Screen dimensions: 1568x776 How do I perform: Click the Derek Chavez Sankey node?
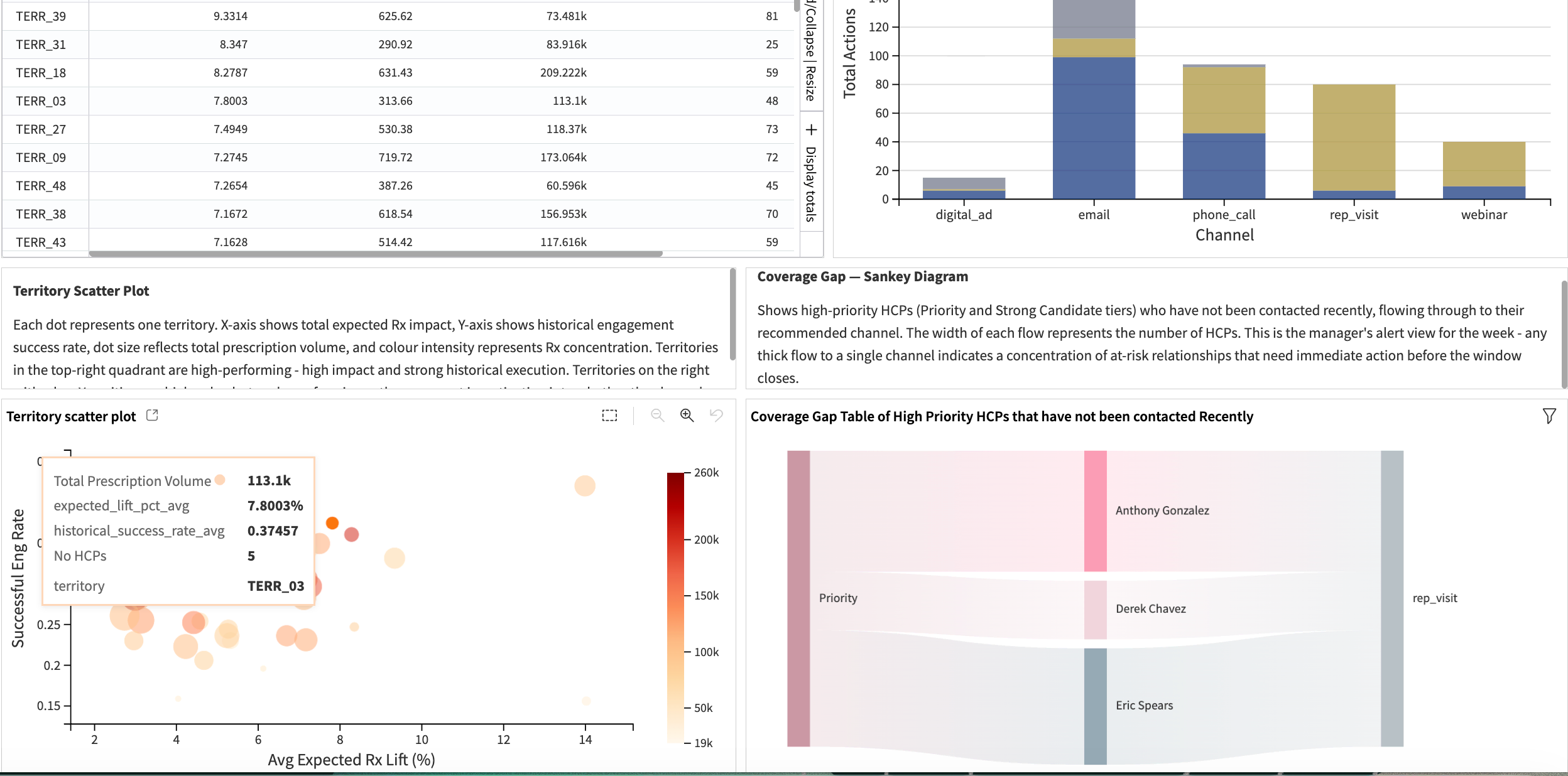[1095, 610]
